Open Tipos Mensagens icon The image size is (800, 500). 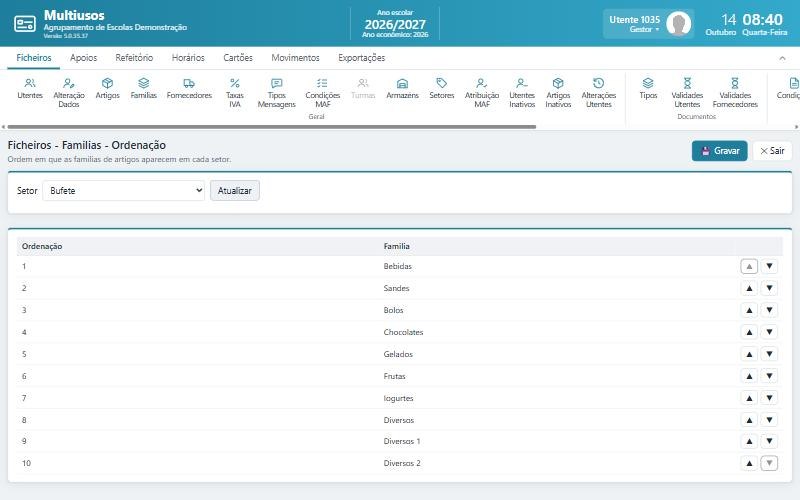click(x=277, y=92)
